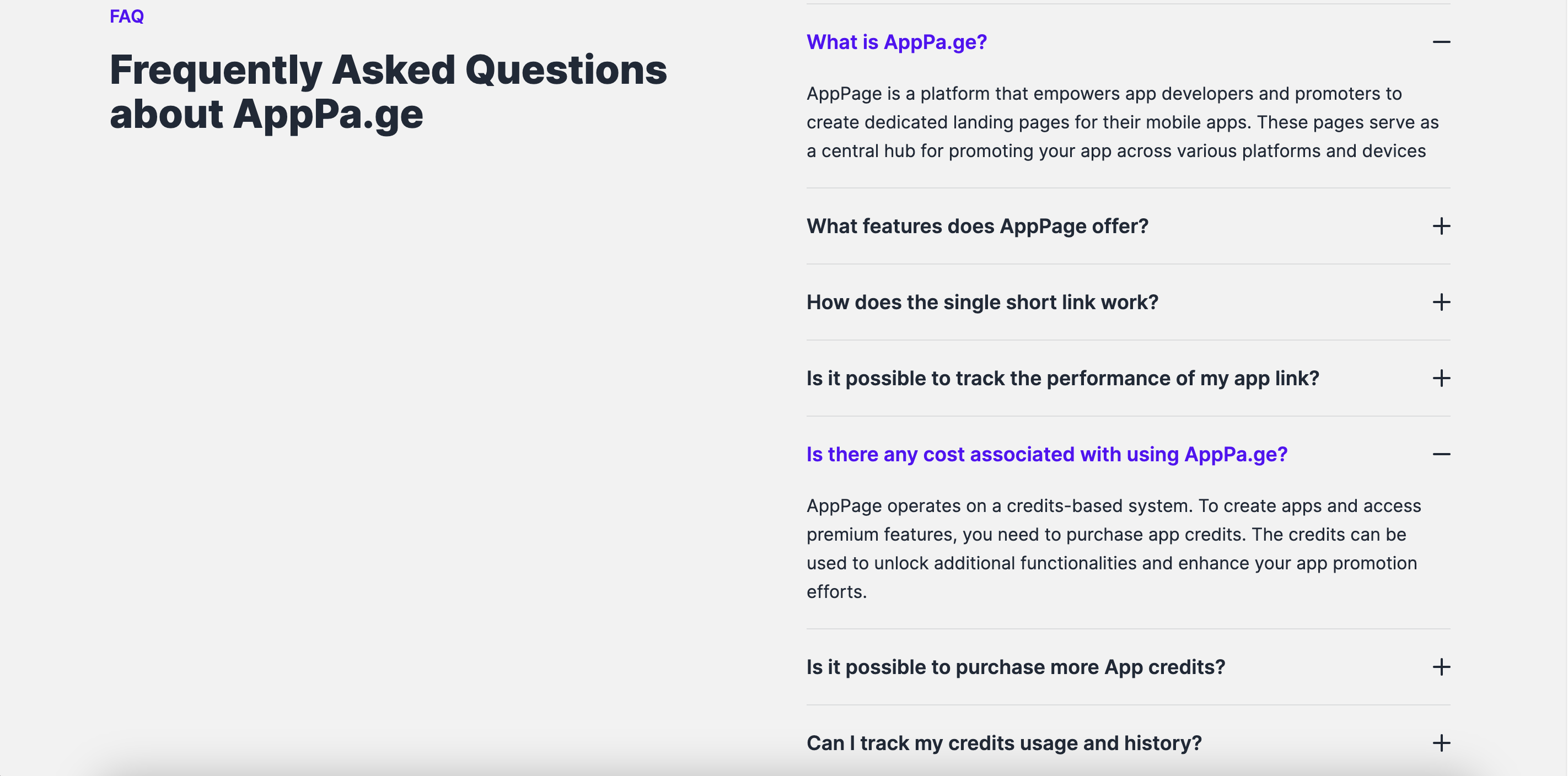Expand 'What features does AppPage offer?' question

point(978,227)
